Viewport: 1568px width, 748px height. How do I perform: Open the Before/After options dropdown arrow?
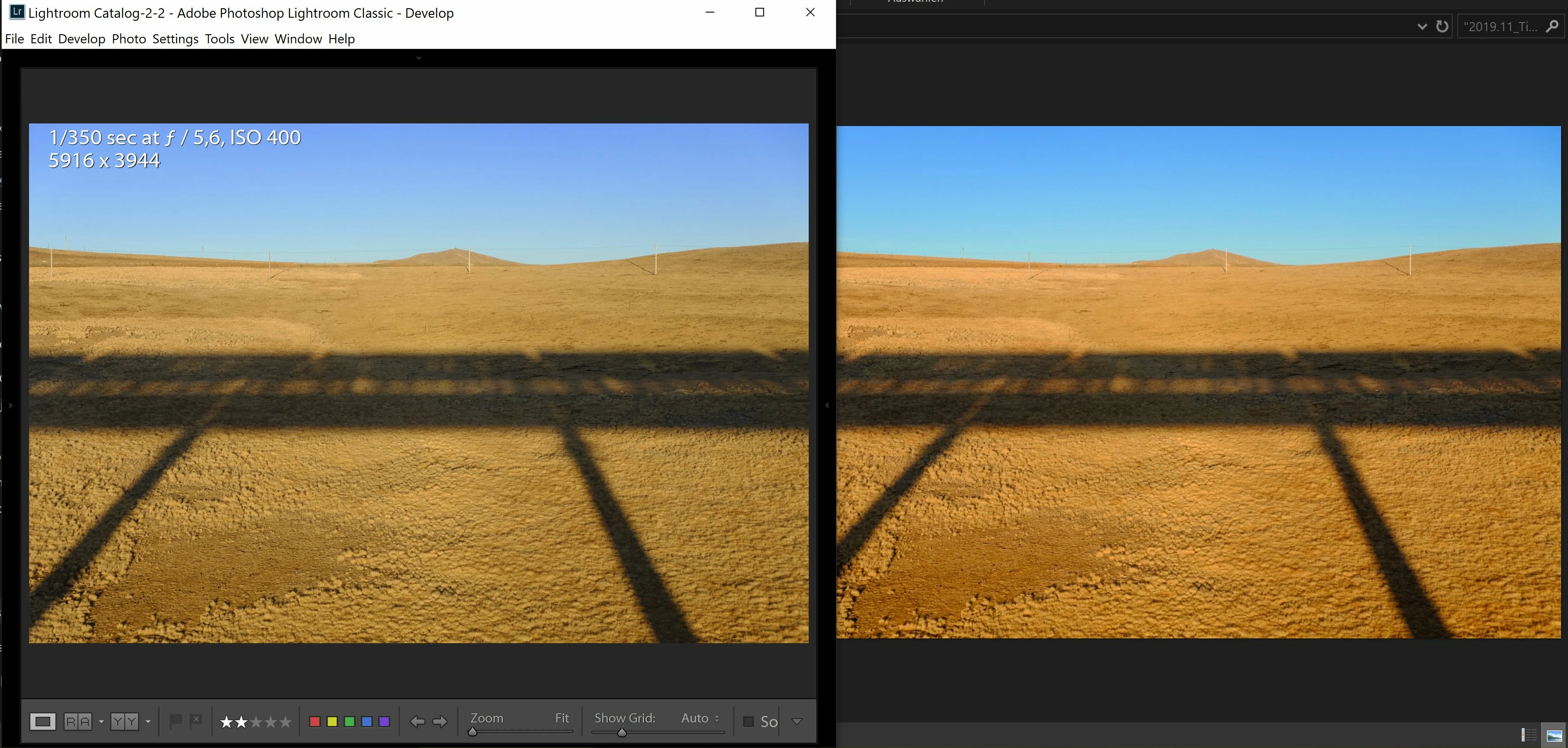tap(148, 721)
